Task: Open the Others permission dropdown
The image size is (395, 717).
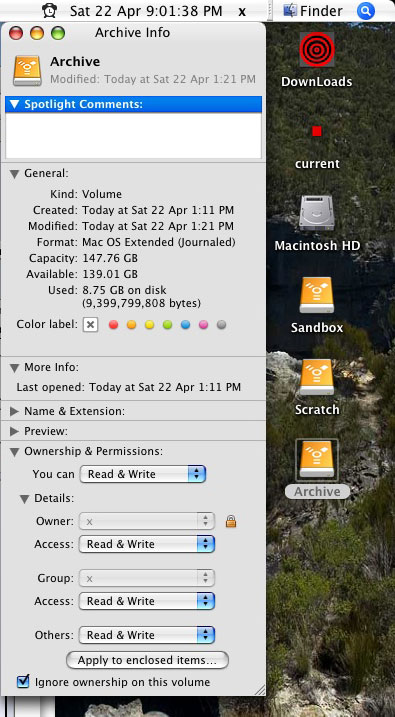Action: (x=147, y=635)
